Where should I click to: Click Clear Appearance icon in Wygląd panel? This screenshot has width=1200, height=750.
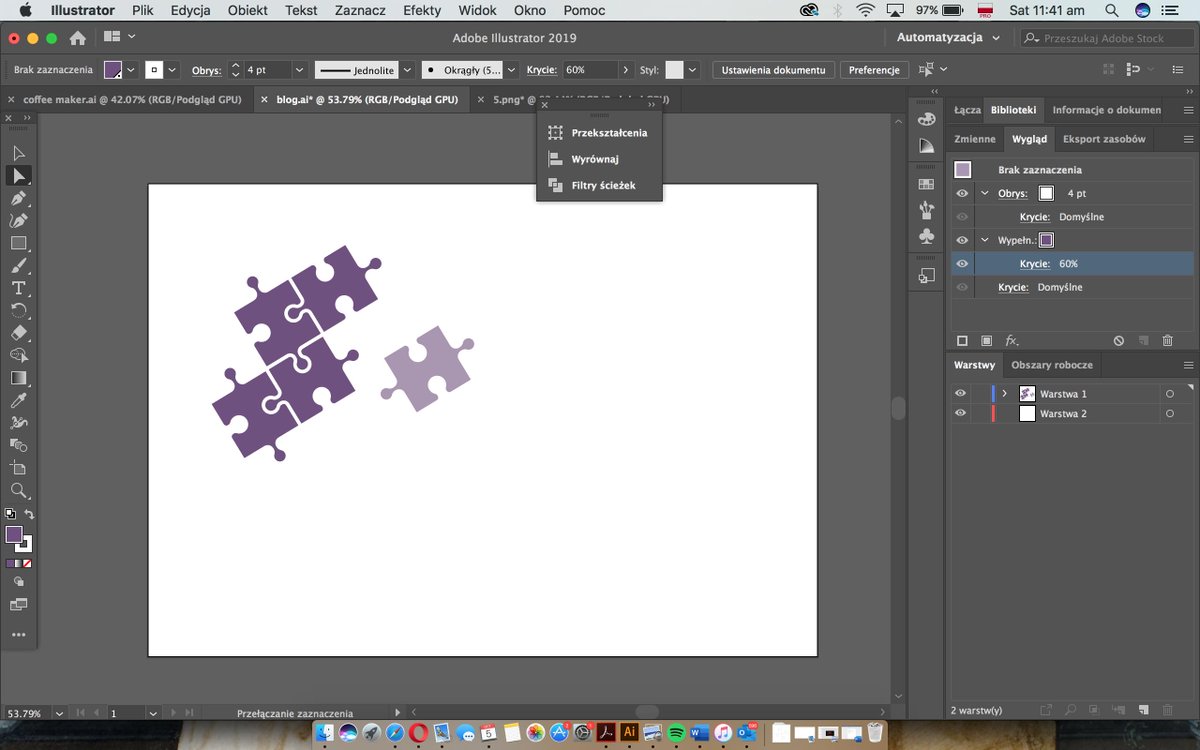coord(1119,341)
